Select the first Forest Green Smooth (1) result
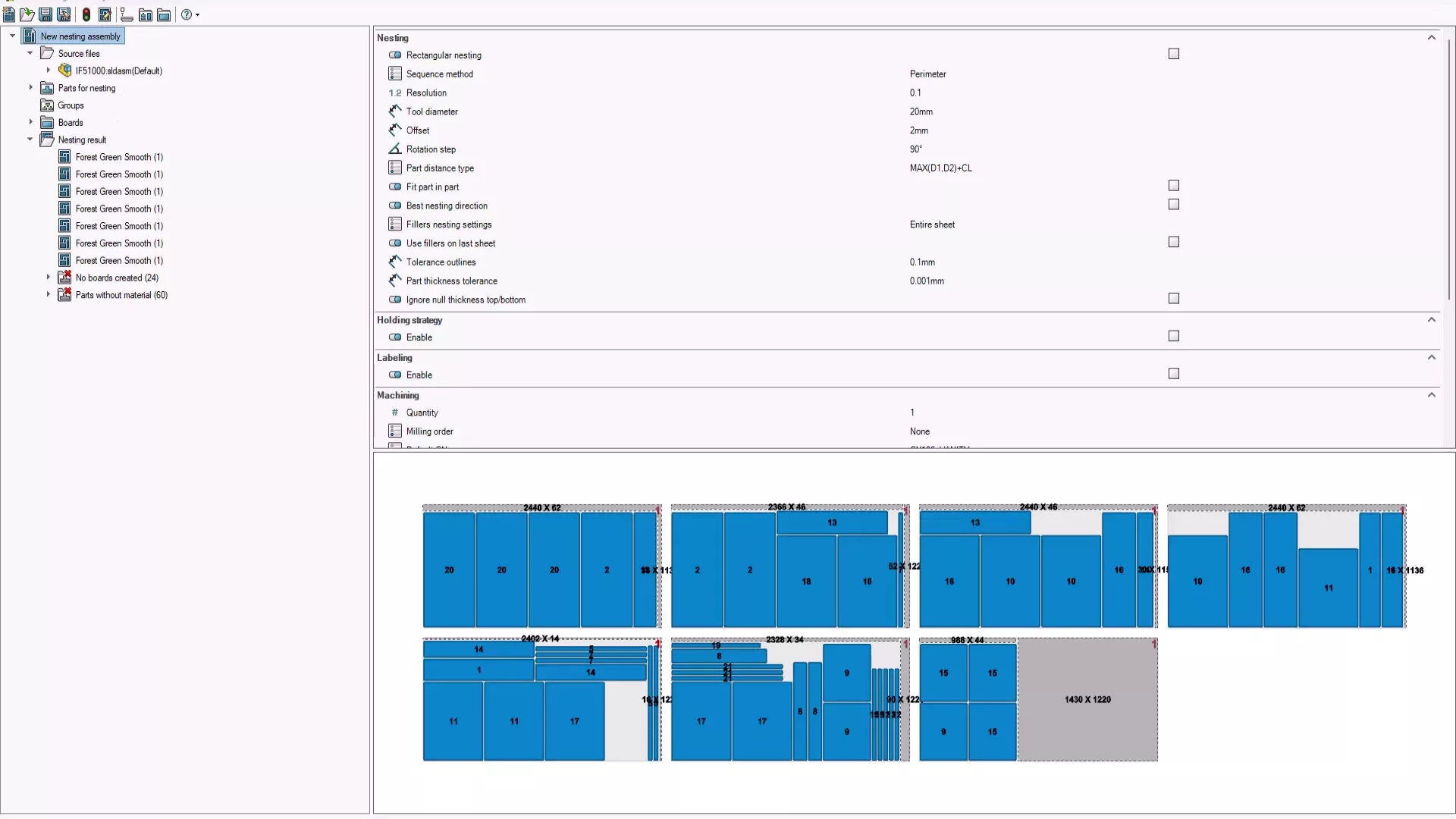1456x819 pixels. pyautogui.click(x=119, y=157)
